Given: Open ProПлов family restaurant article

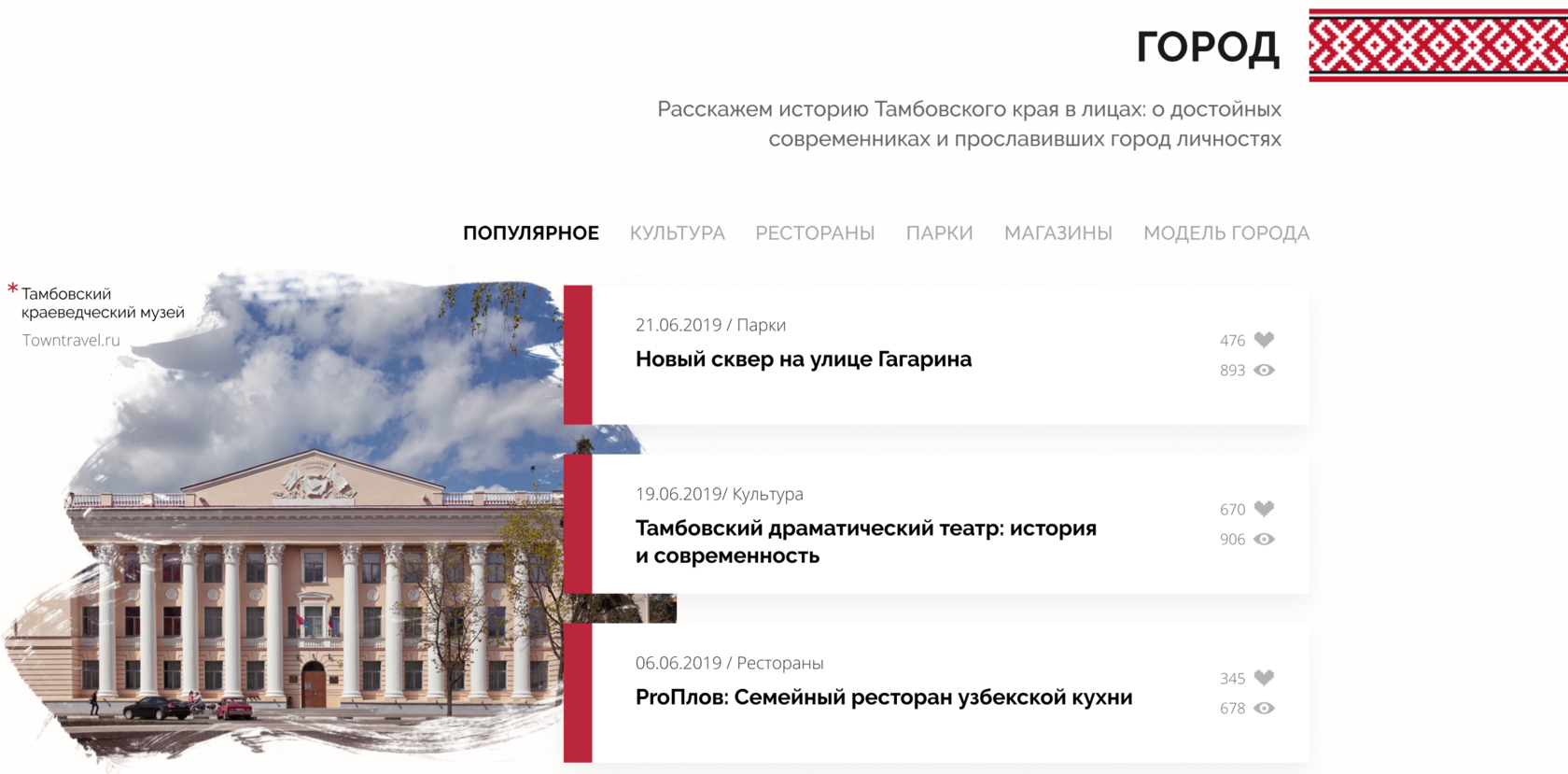Looking at the screenshot, I should click(883, 697).
